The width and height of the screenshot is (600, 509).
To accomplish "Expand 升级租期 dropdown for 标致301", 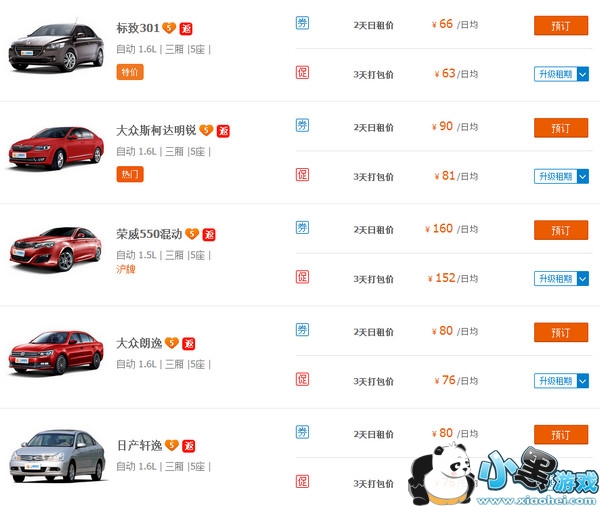I will coord(561,74).
